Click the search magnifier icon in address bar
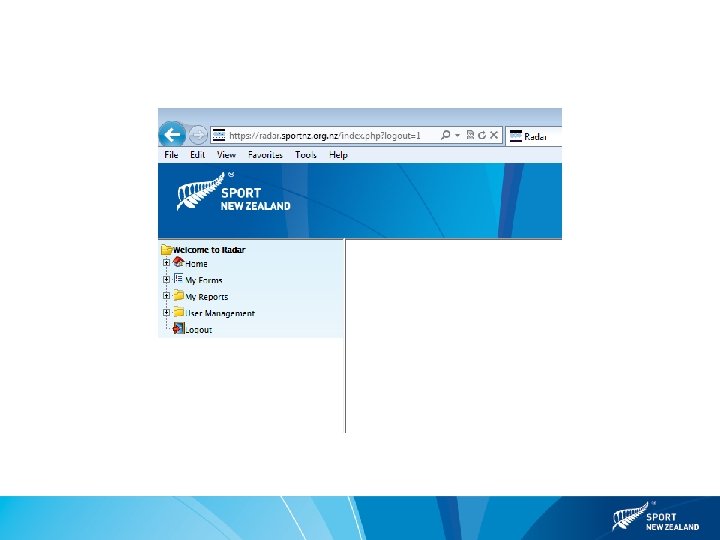This screenshot has width=720, height=540. tap(445, 135)
